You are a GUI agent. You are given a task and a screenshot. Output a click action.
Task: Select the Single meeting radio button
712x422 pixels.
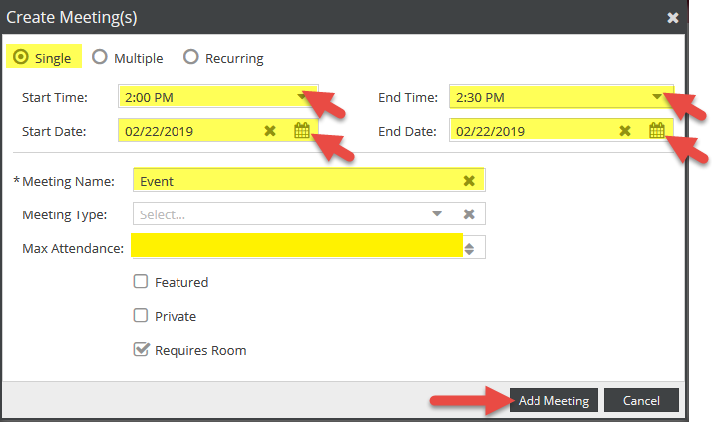click(x=21, y=57)
